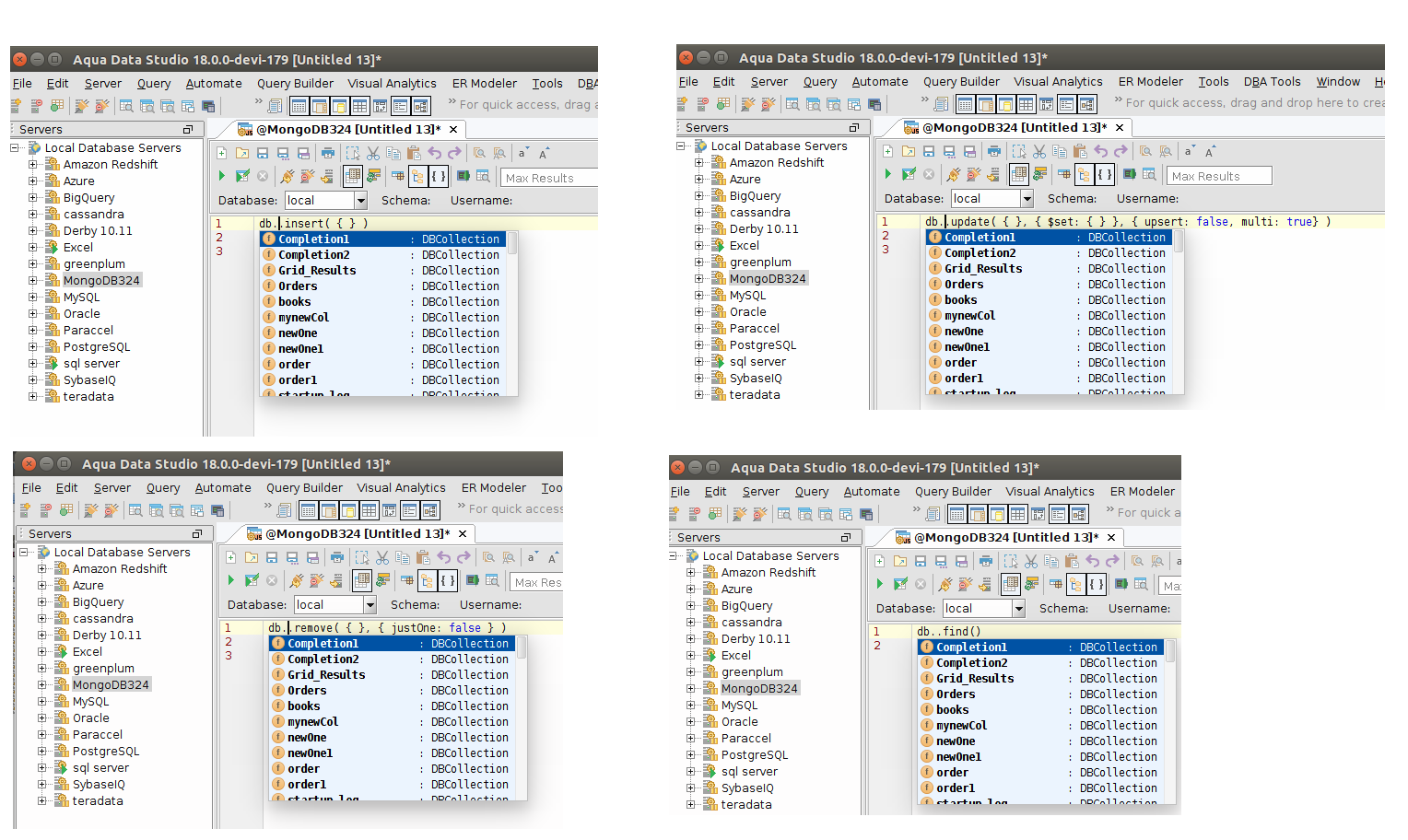The width and height of the screenshot is (1408, 840).
Task: Collapse Local Database Servers in the db.insert window
Action: (x=16, y=148)
